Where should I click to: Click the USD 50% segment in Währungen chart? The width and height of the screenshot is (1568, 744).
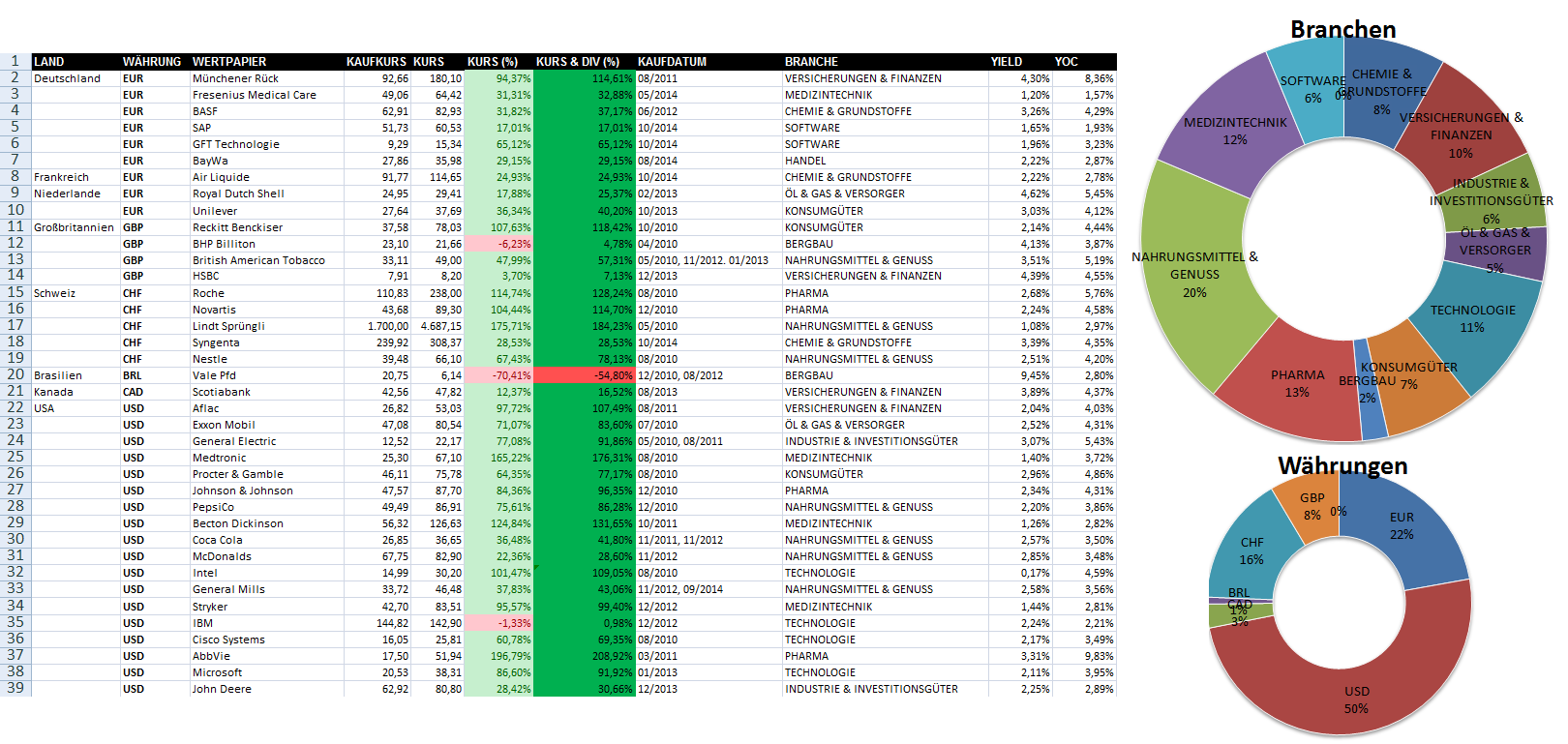[x=1355, y=699]
